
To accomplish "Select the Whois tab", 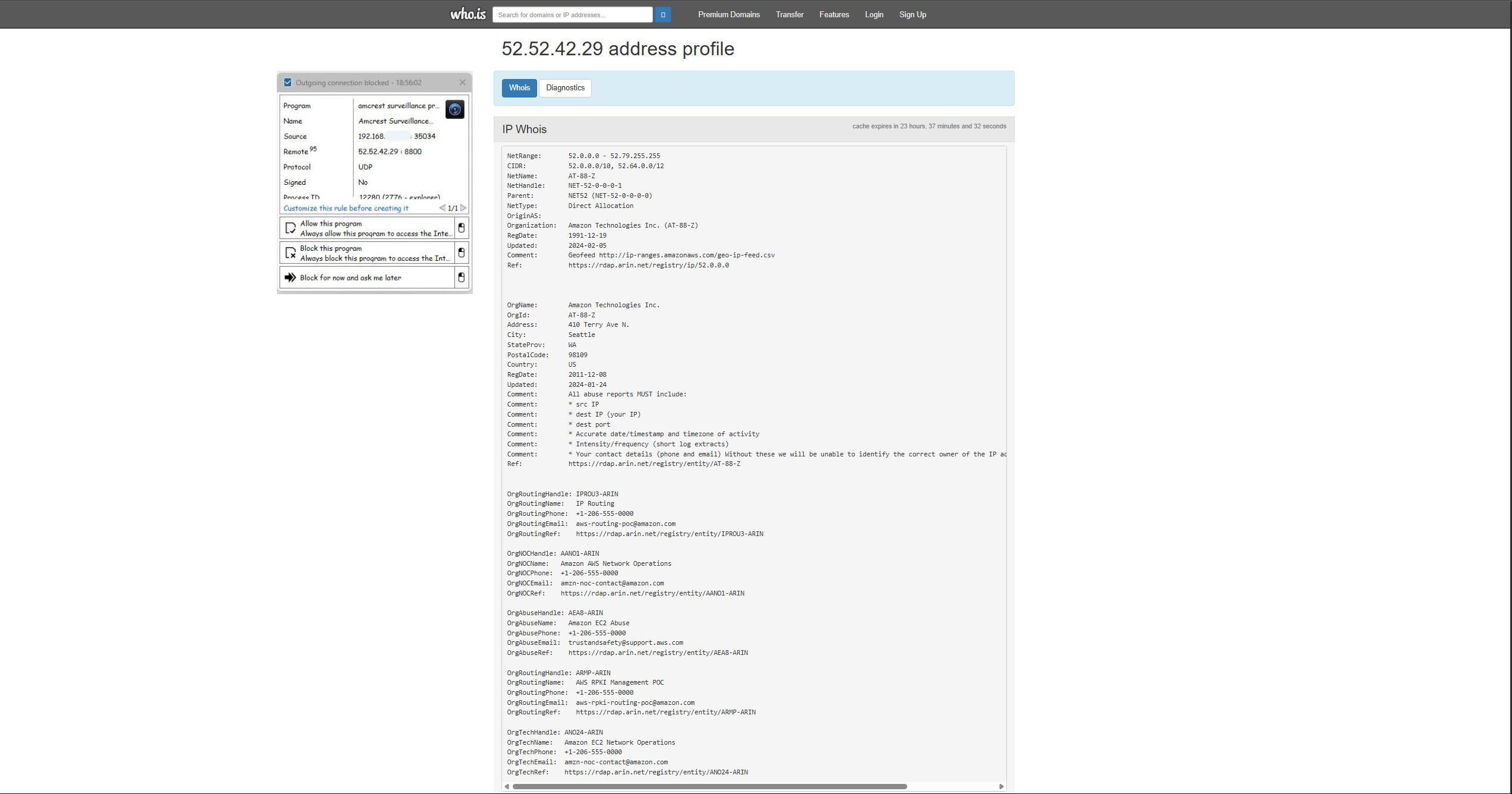I will point(519,88).
